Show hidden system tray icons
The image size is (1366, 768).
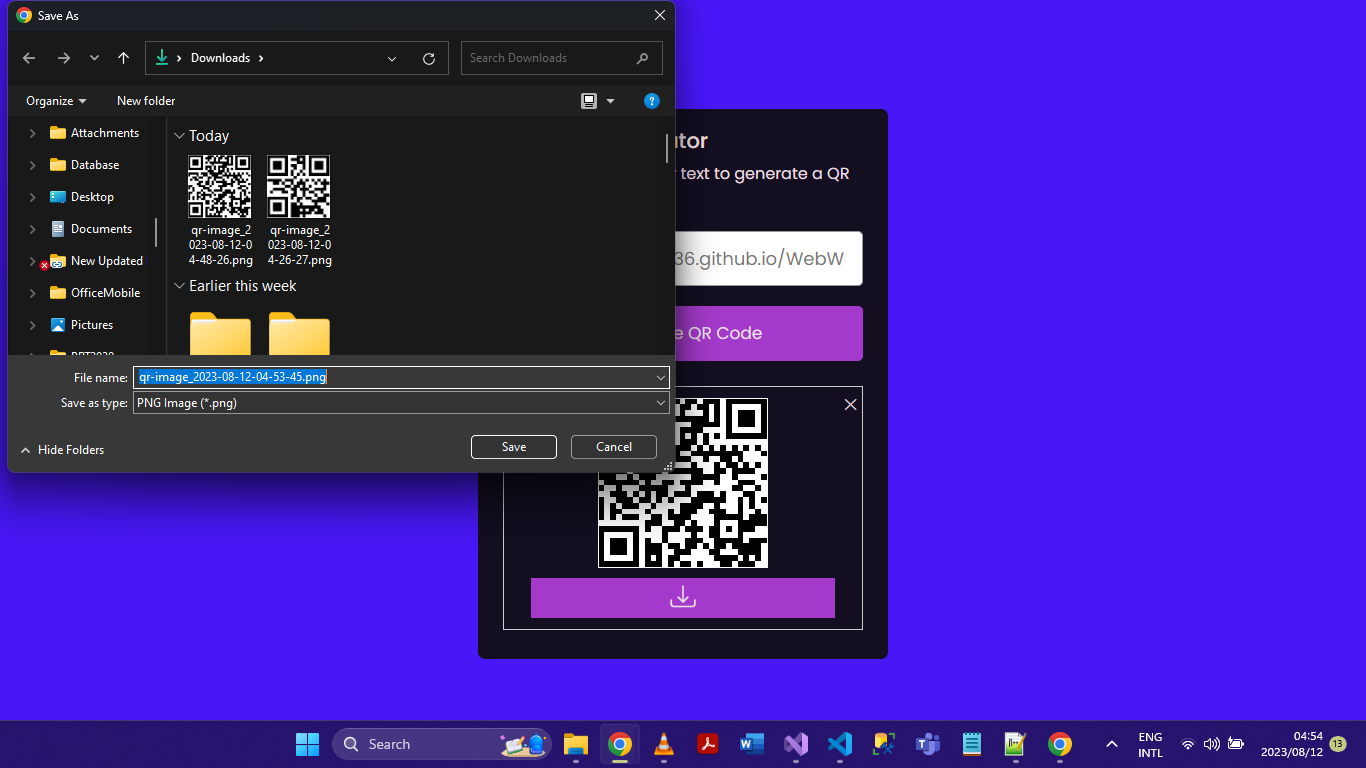[1111, 744]
